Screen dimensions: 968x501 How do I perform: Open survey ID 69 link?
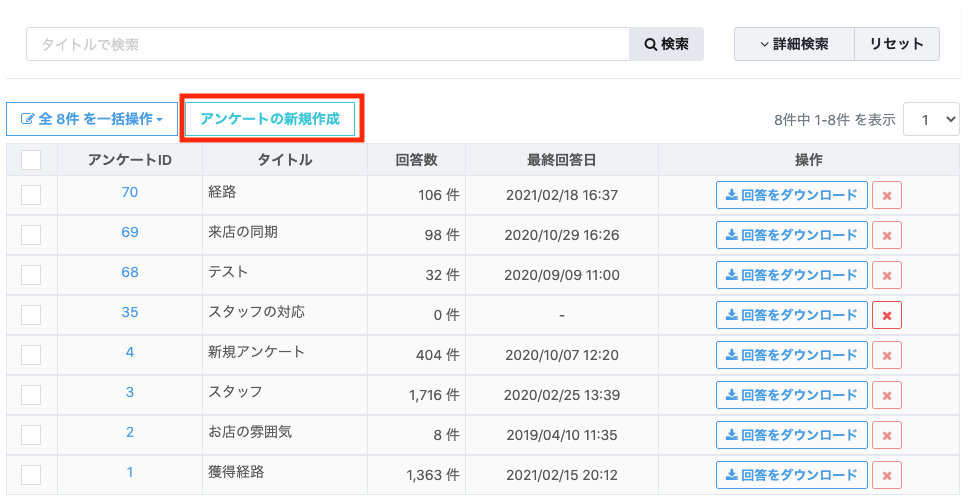coord(130,233)
